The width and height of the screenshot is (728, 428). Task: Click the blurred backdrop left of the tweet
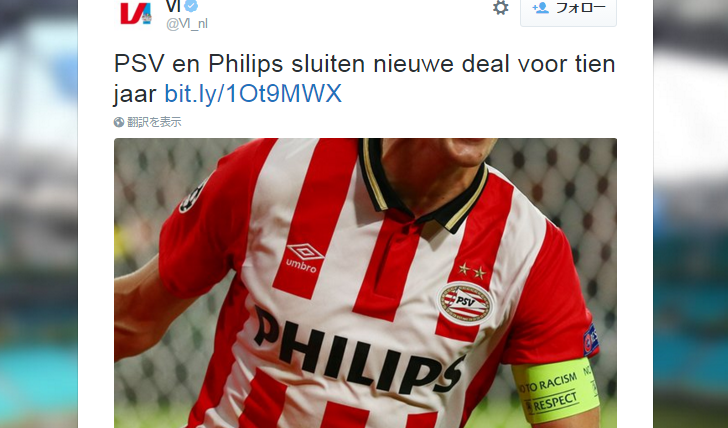coord(39,214)
